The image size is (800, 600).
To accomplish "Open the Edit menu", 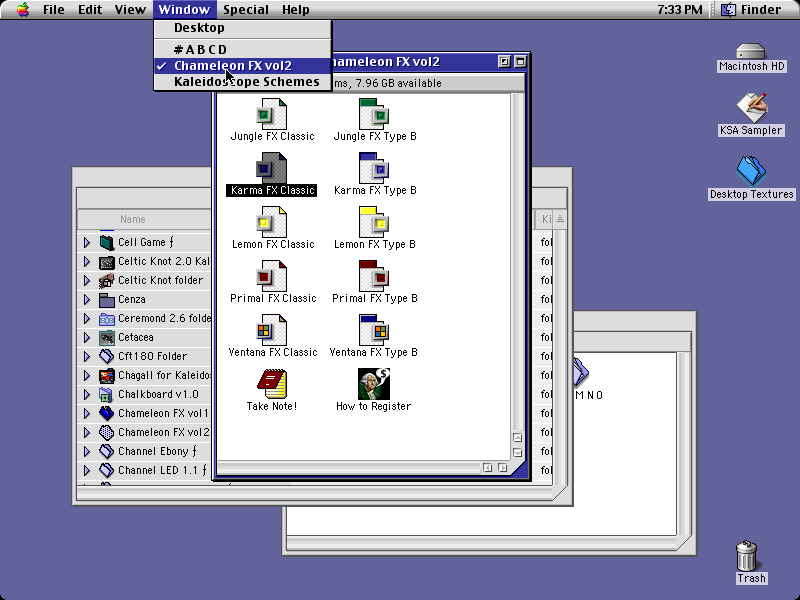I will pyautogui.click(x=90, y=10).
